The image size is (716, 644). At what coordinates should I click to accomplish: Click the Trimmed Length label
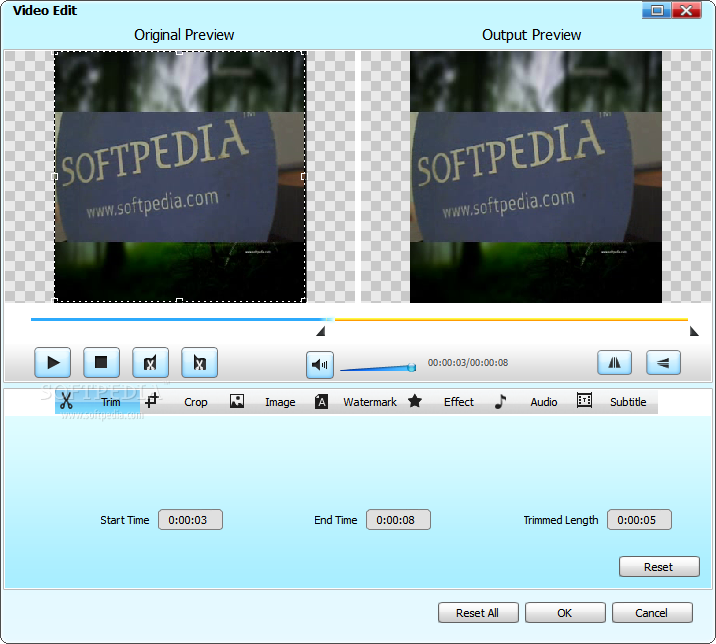[x=561, y=520]
